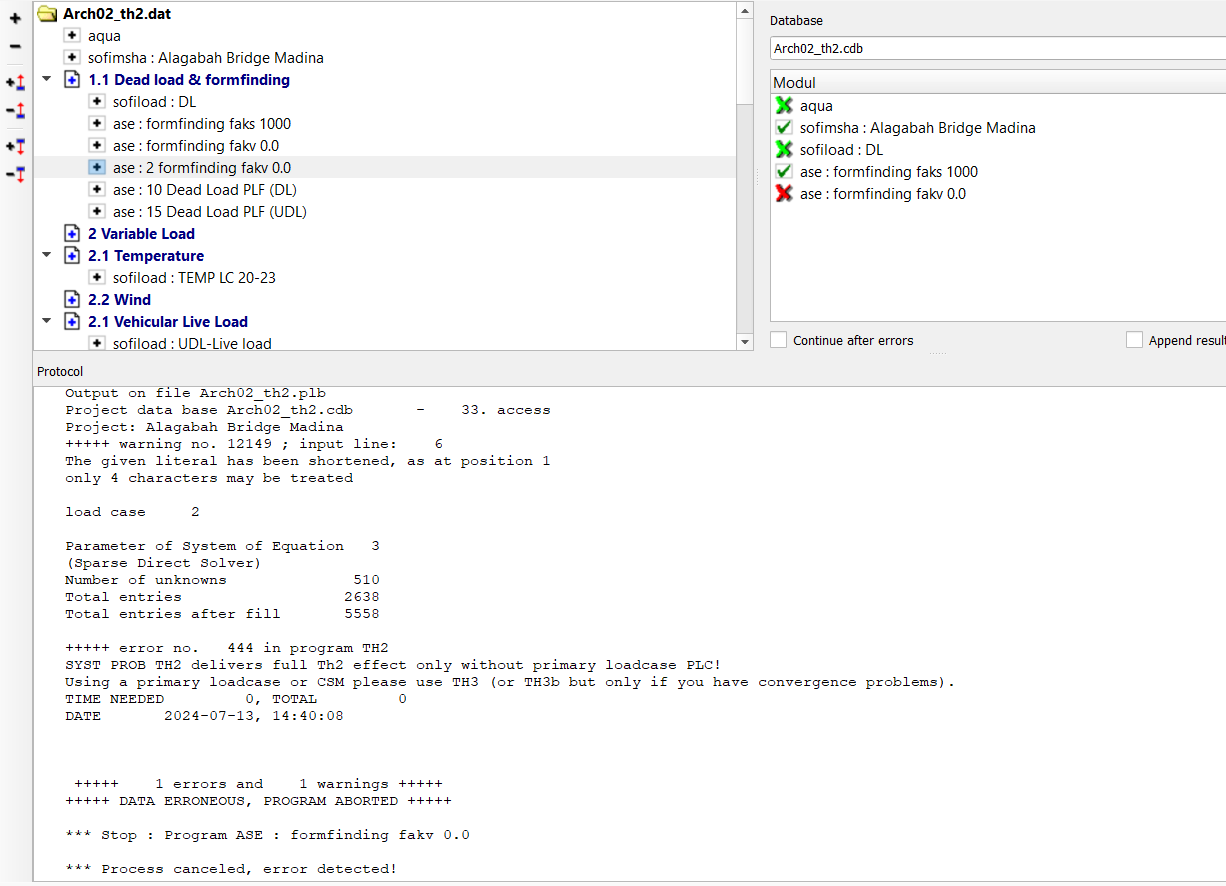Viewport: 1226px width, 886px height.
Task: Click the plus with red arrow icon
Action: (15, 82)
